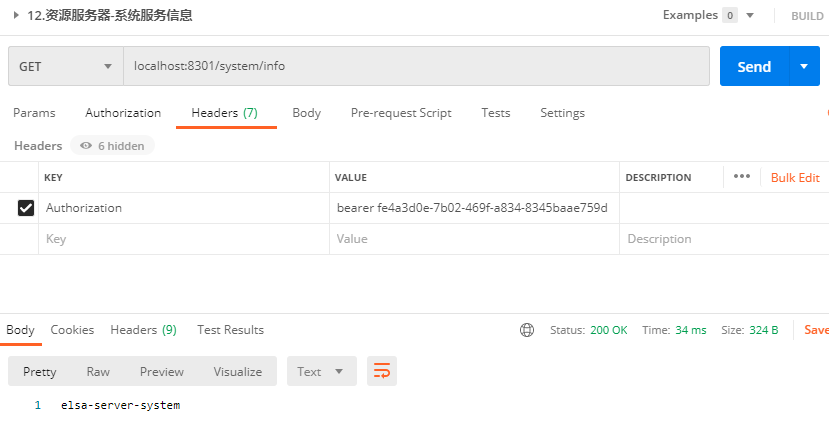
Task: Click the VALUE column header
Action: tap(351, 178)
